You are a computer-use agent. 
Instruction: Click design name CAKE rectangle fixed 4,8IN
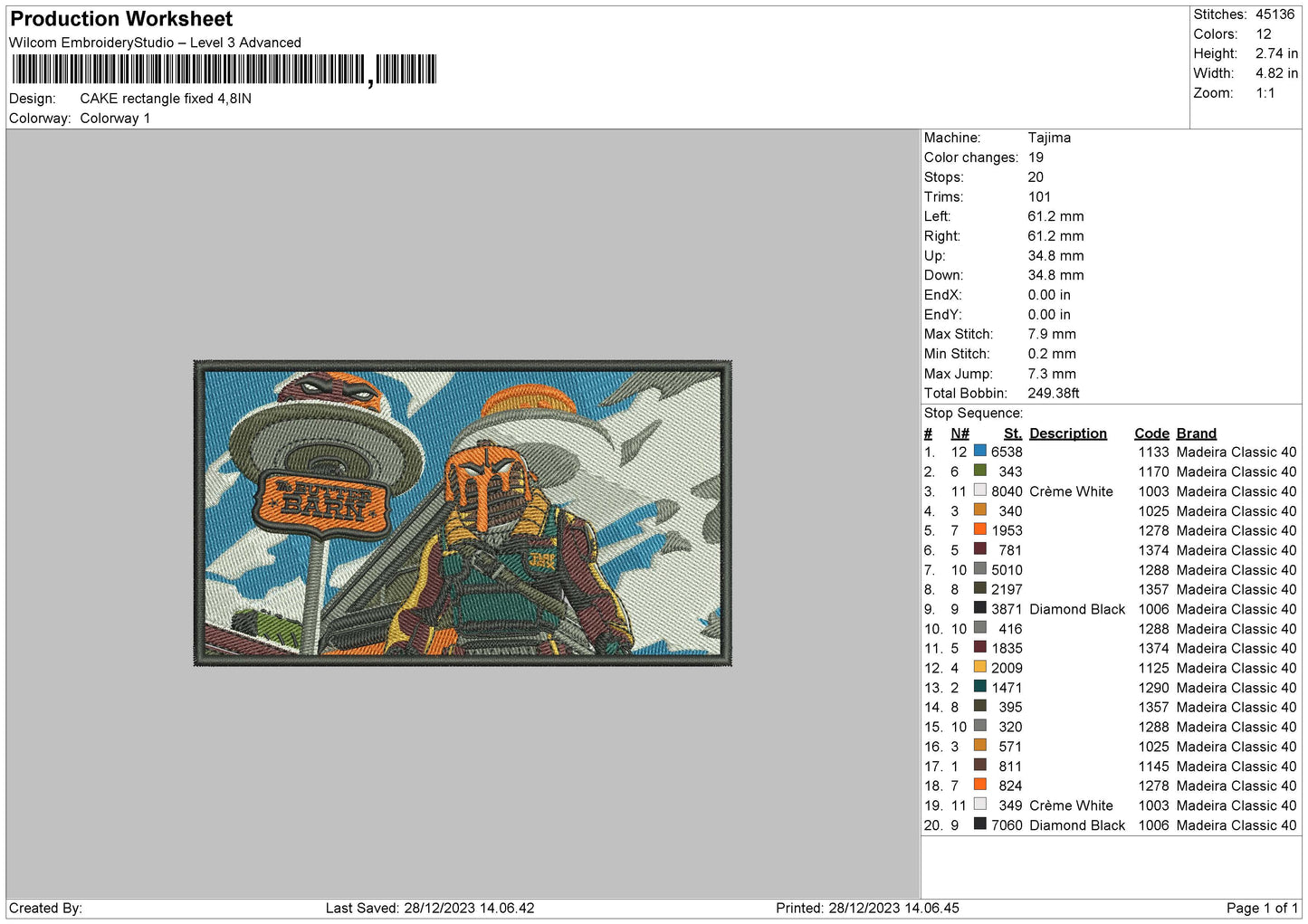(x=166, y=99)
